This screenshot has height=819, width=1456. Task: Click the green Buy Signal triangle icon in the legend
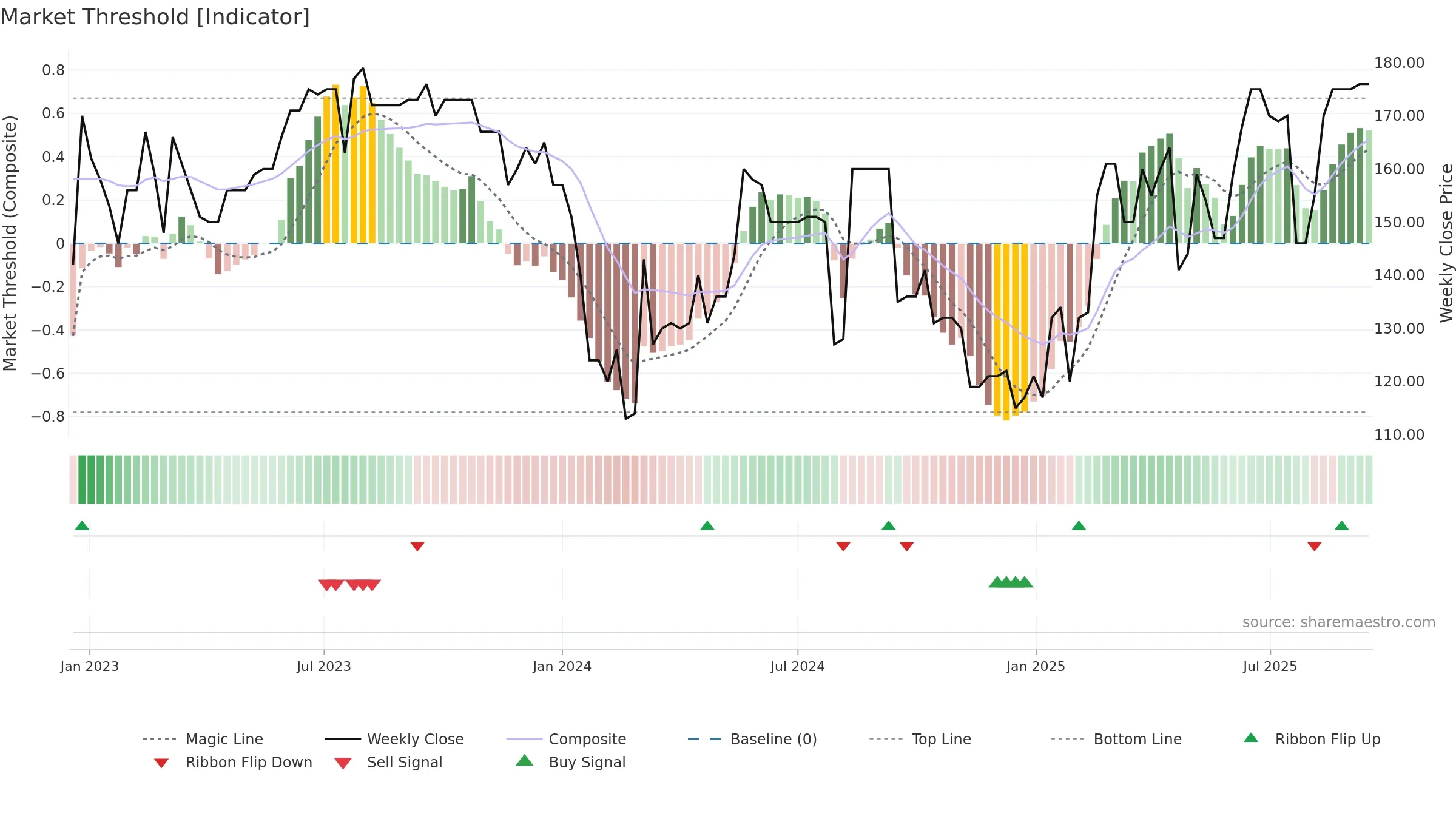(525, 760)
